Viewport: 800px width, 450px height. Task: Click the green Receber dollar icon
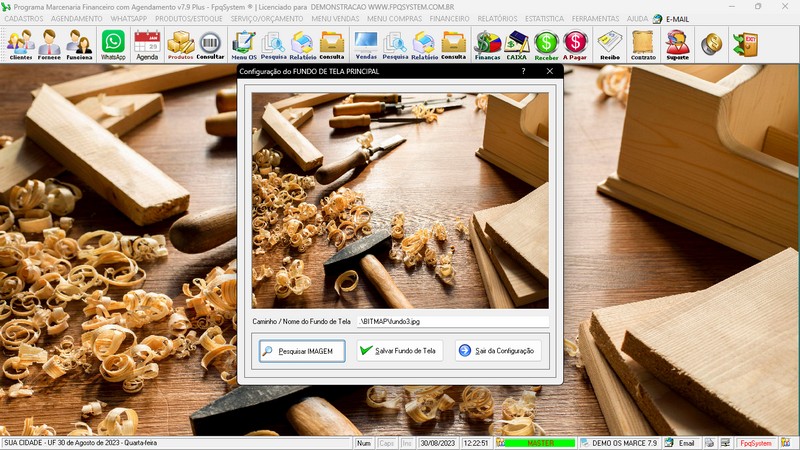coord(546,44)
